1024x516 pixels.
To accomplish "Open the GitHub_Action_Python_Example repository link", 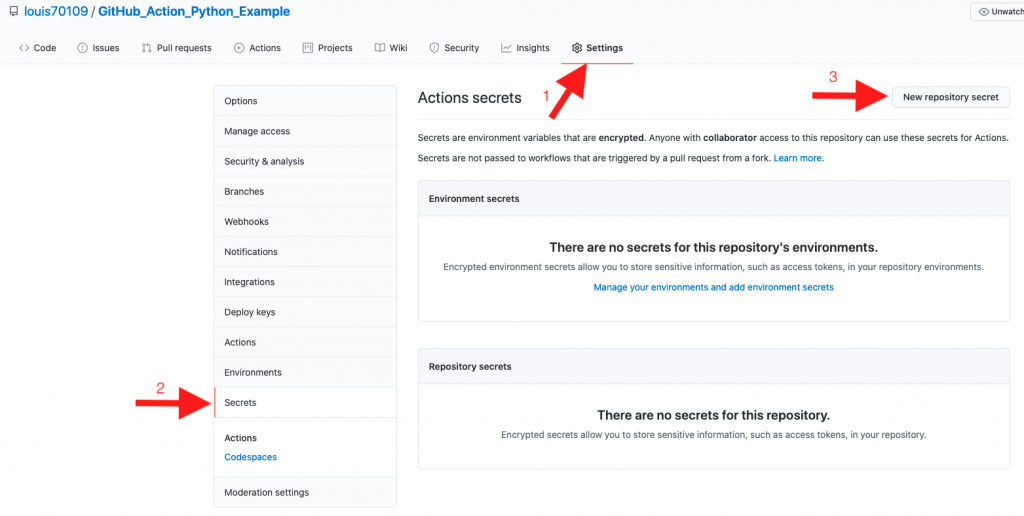I will coord(194,12).
